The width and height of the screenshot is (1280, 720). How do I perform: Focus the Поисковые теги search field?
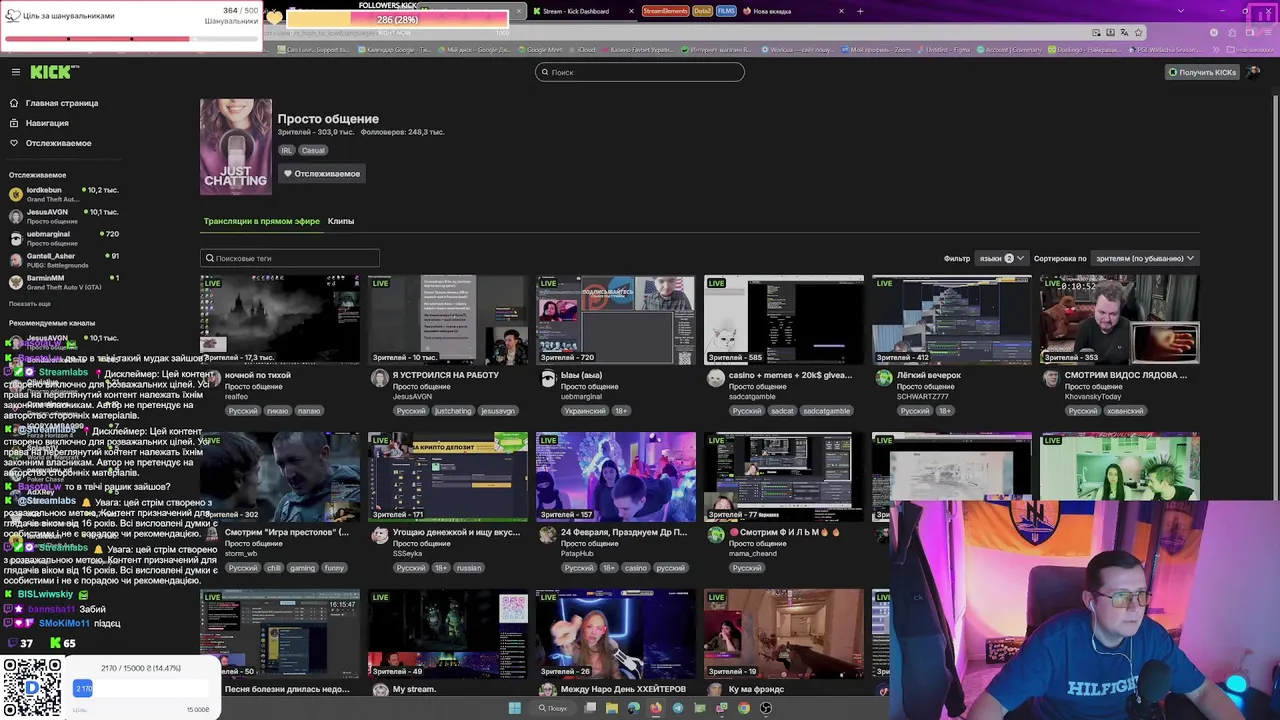(x=290, y=258)
